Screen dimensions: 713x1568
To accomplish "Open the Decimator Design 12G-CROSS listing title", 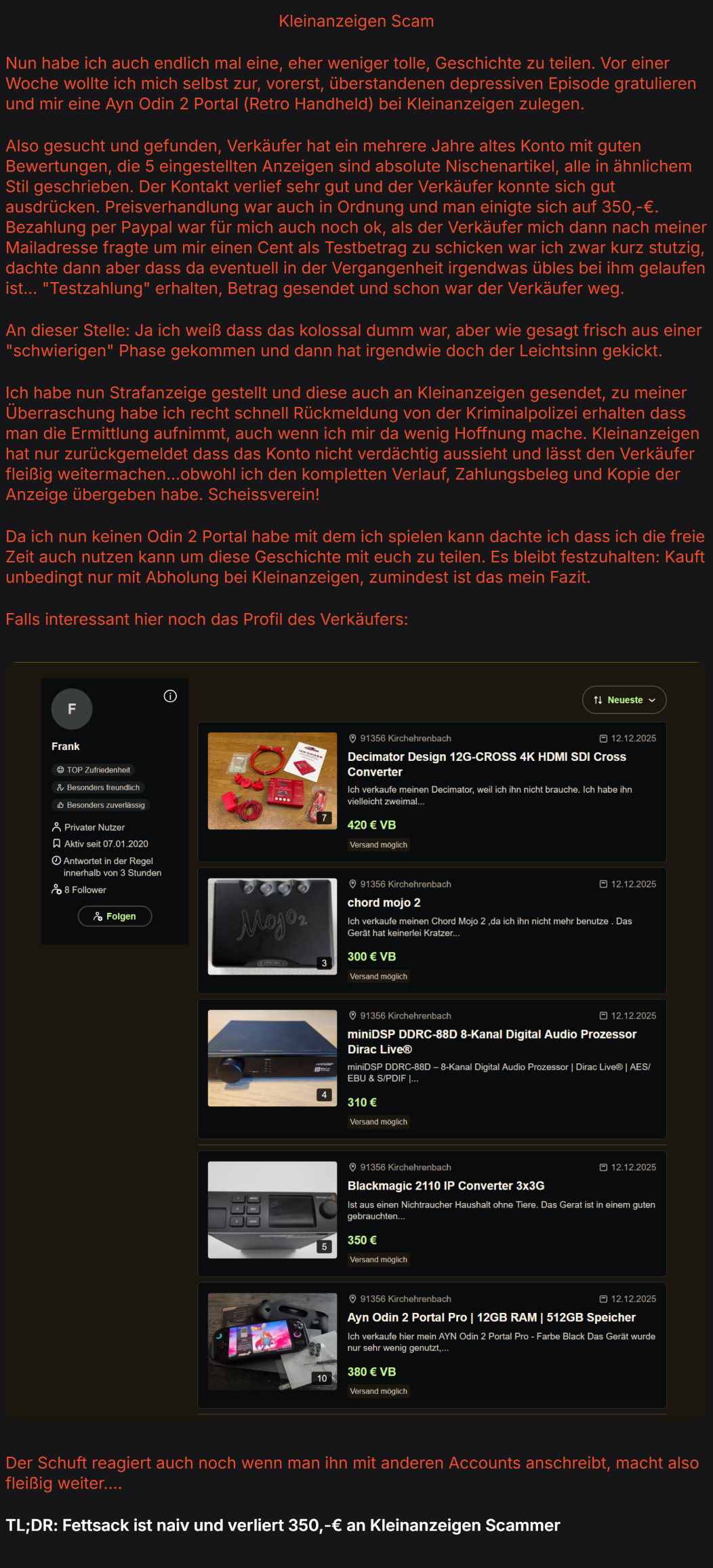I will [x=487, y=764].
